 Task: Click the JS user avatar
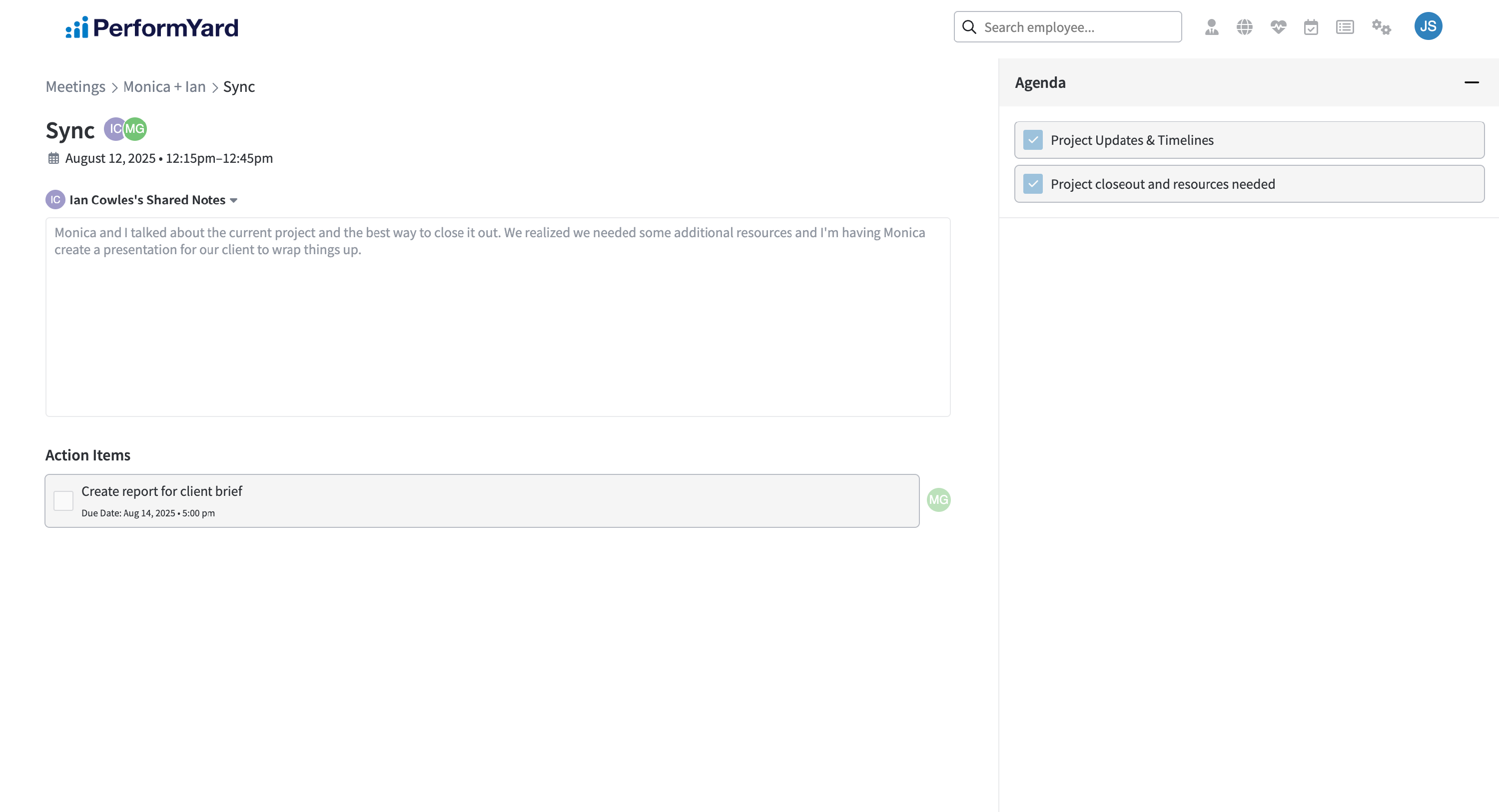pos(1428,26)
